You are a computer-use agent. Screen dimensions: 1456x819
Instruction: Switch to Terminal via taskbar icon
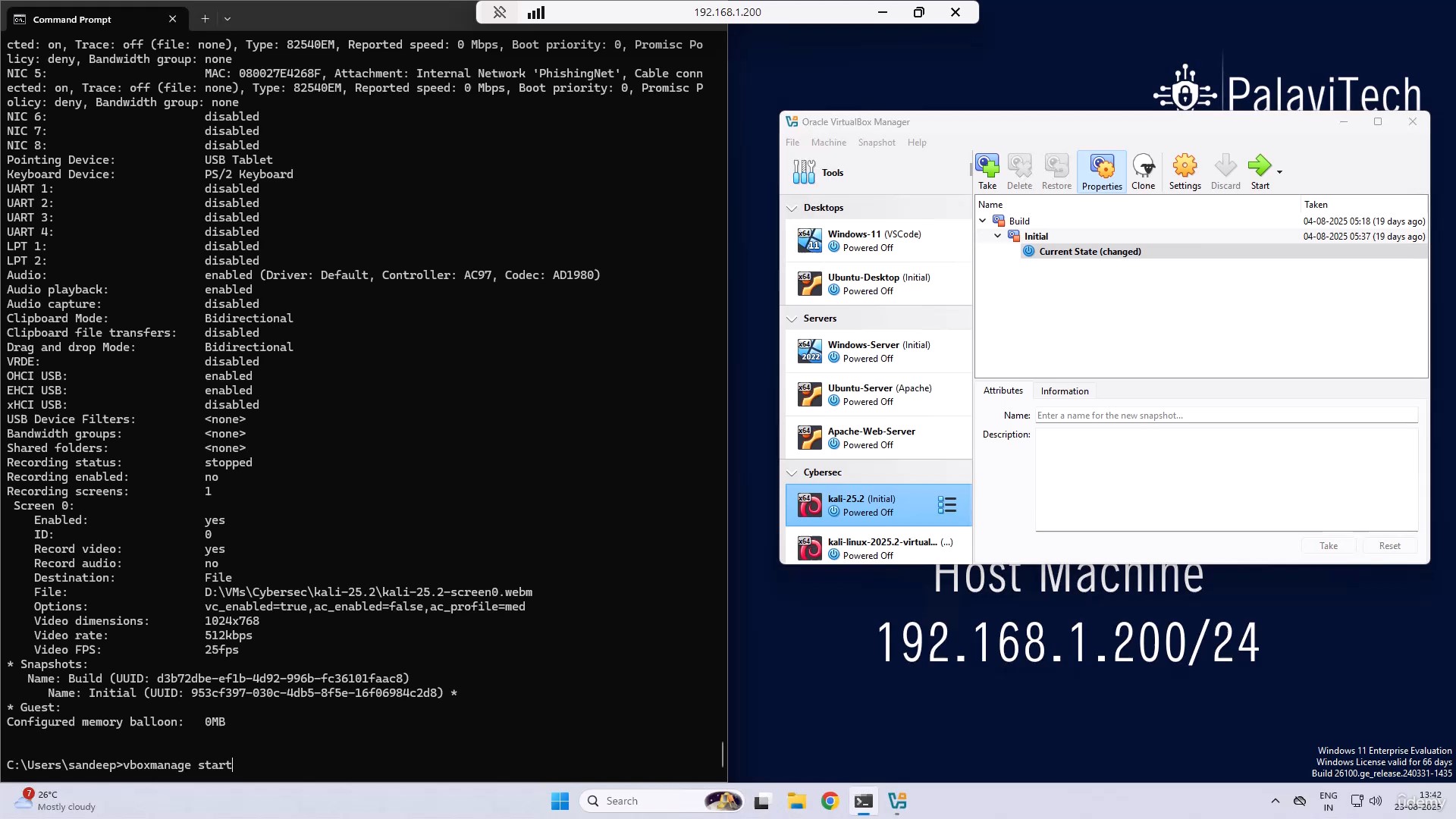coord(863,801)
